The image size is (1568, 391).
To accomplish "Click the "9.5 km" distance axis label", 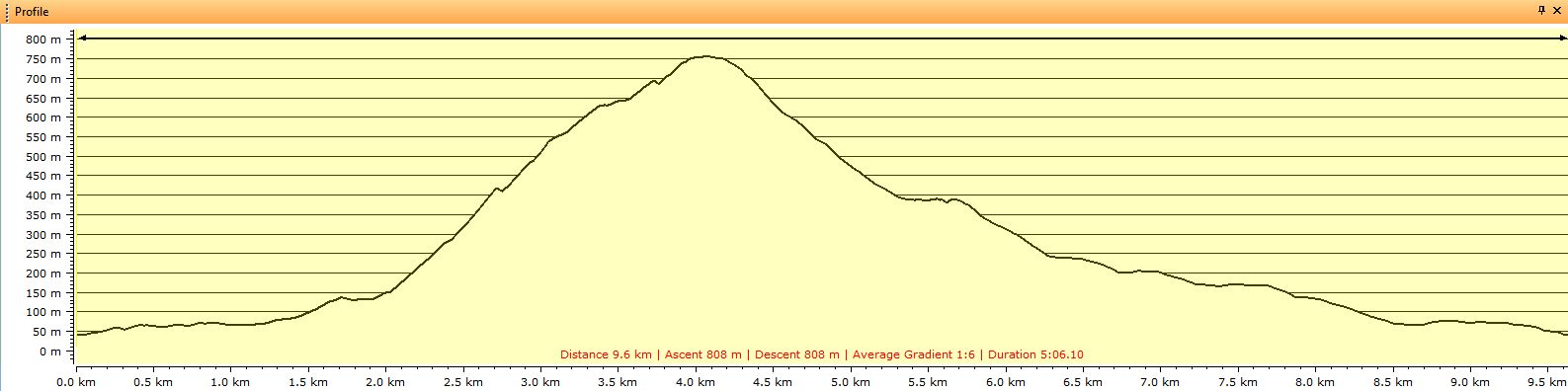I will click(1546, 382).
